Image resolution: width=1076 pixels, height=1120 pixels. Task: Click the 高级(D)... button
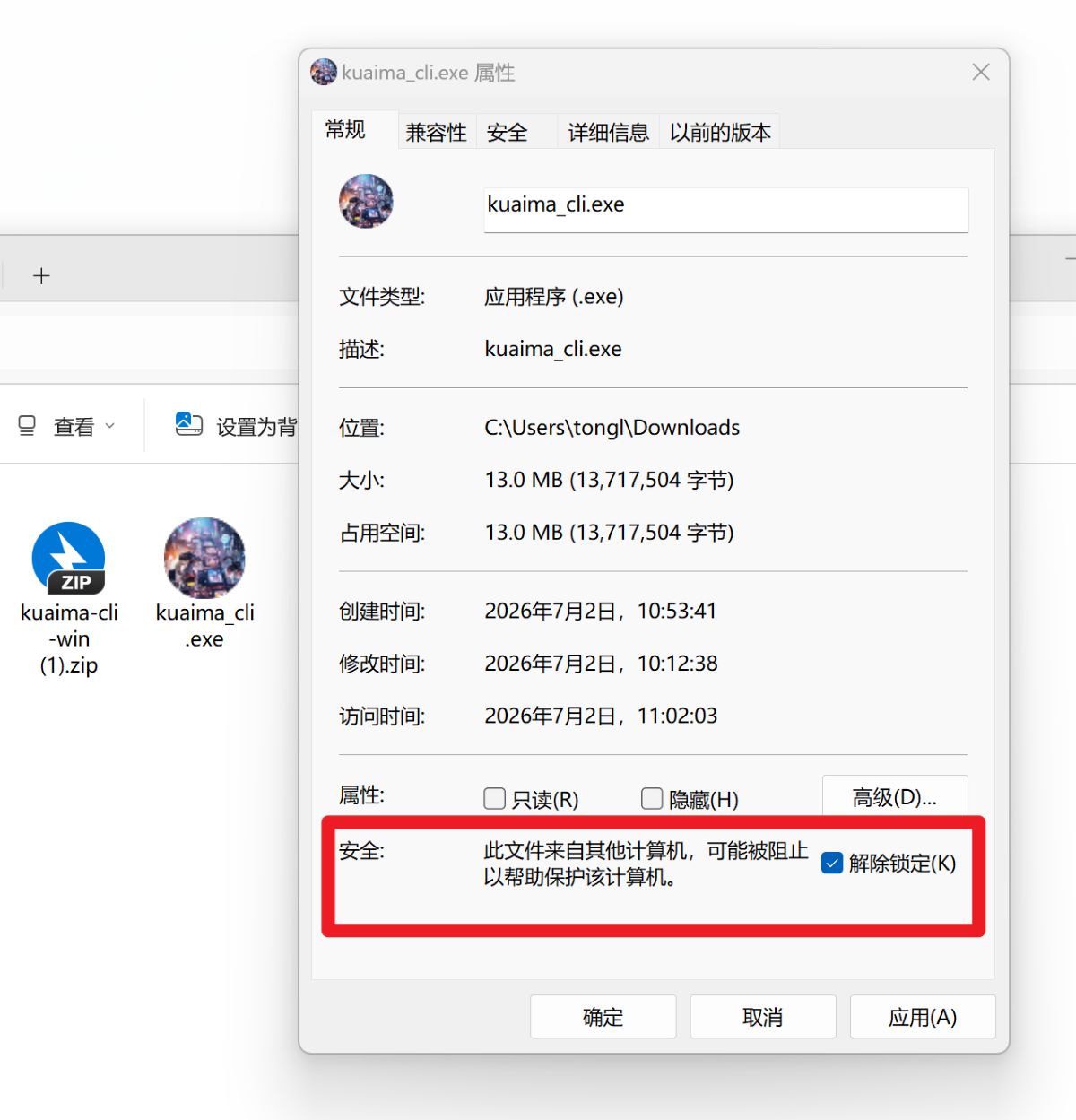pos(895,797)
